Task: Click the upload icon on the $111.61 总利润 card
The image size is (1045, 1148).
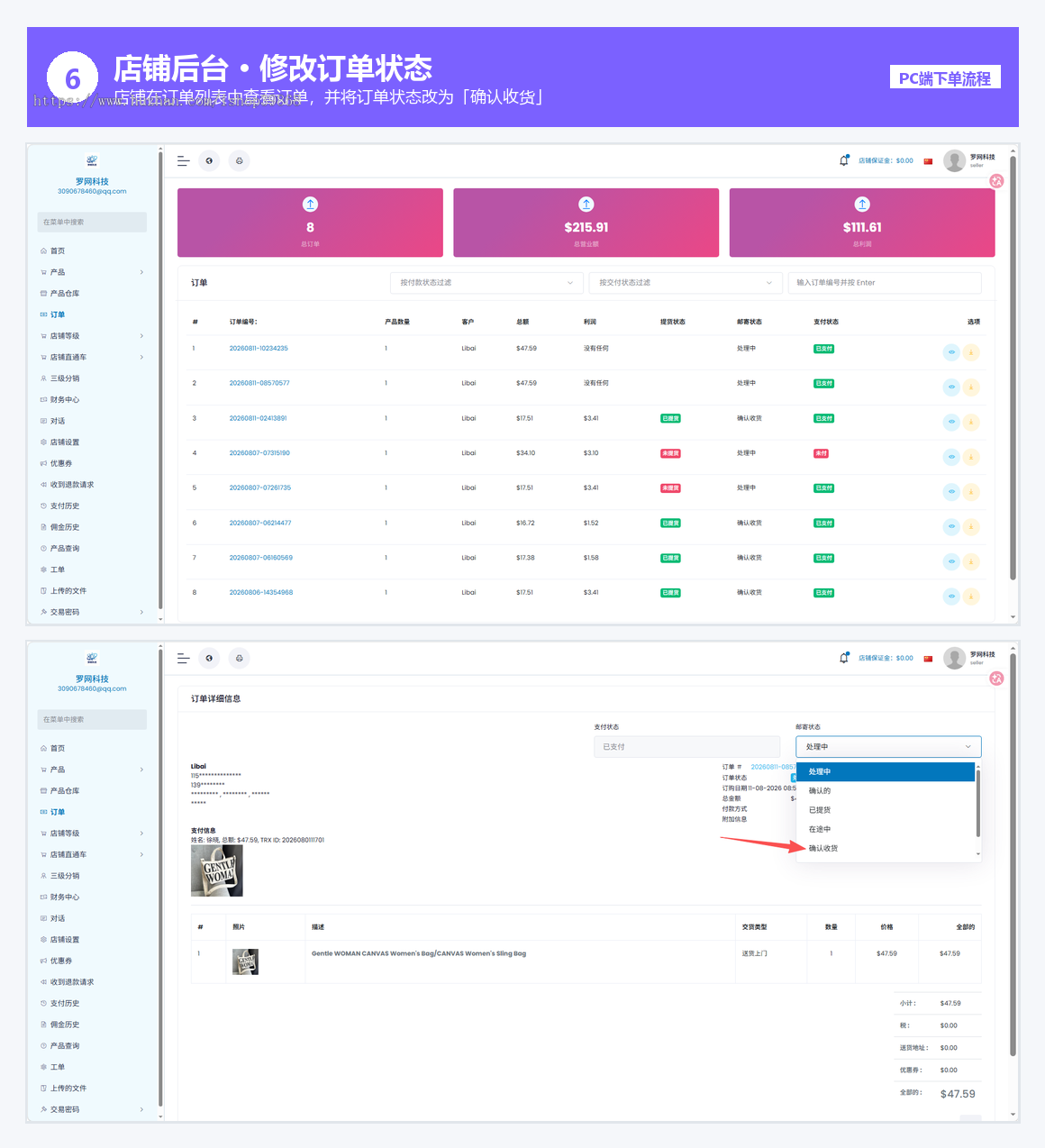Action: [x=862, y=205]
